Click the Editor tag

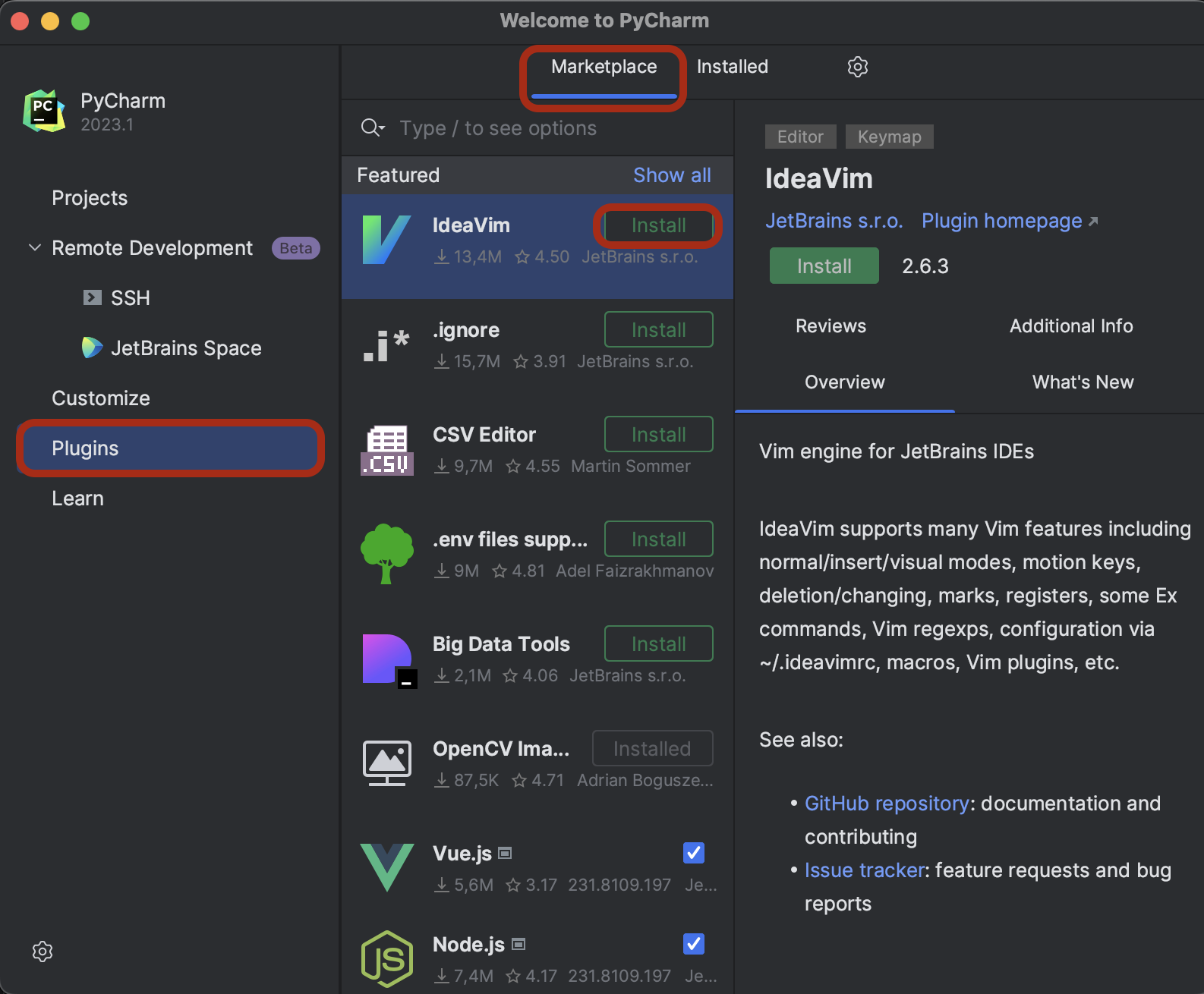click(800, 137)
